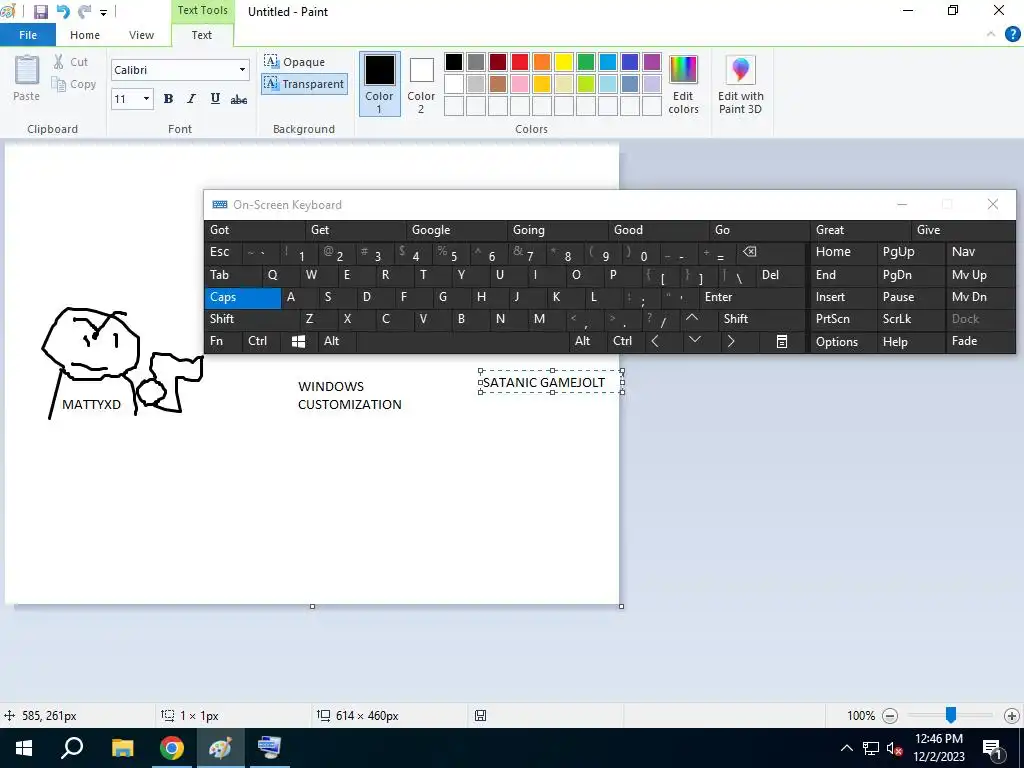1024x768 pixels.
Task: Undo the last action in Paint
Action: tap(63, 12)
